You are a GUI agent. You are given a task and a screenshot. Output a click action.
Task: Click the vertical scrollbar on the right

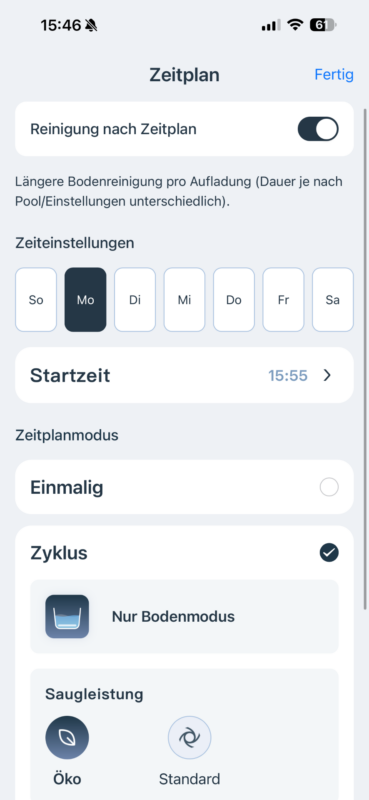coord(365,359)
